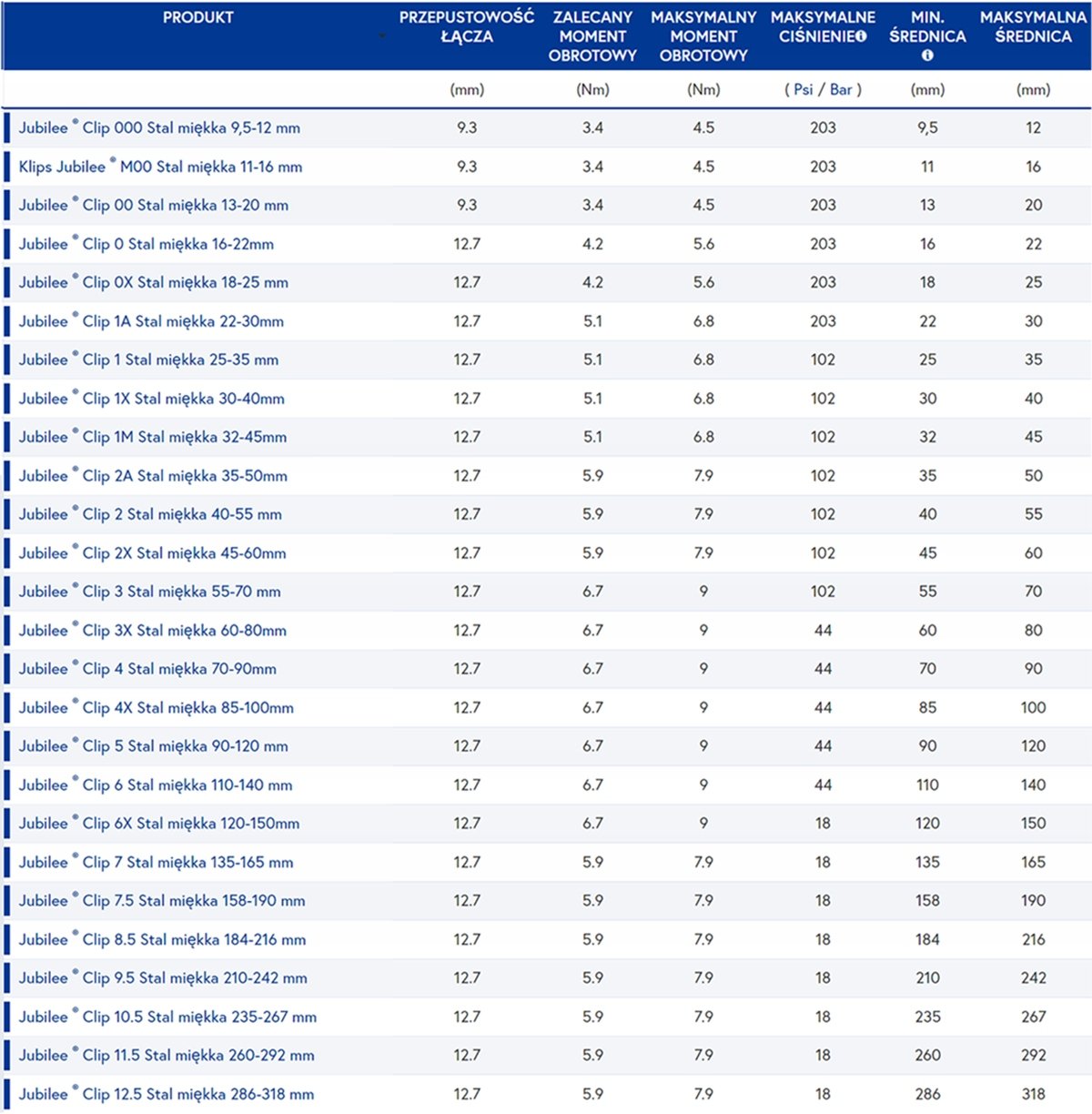
Task: Click min. diameter 235 in Clip 10.5 row
Action: click(927, 1018)
